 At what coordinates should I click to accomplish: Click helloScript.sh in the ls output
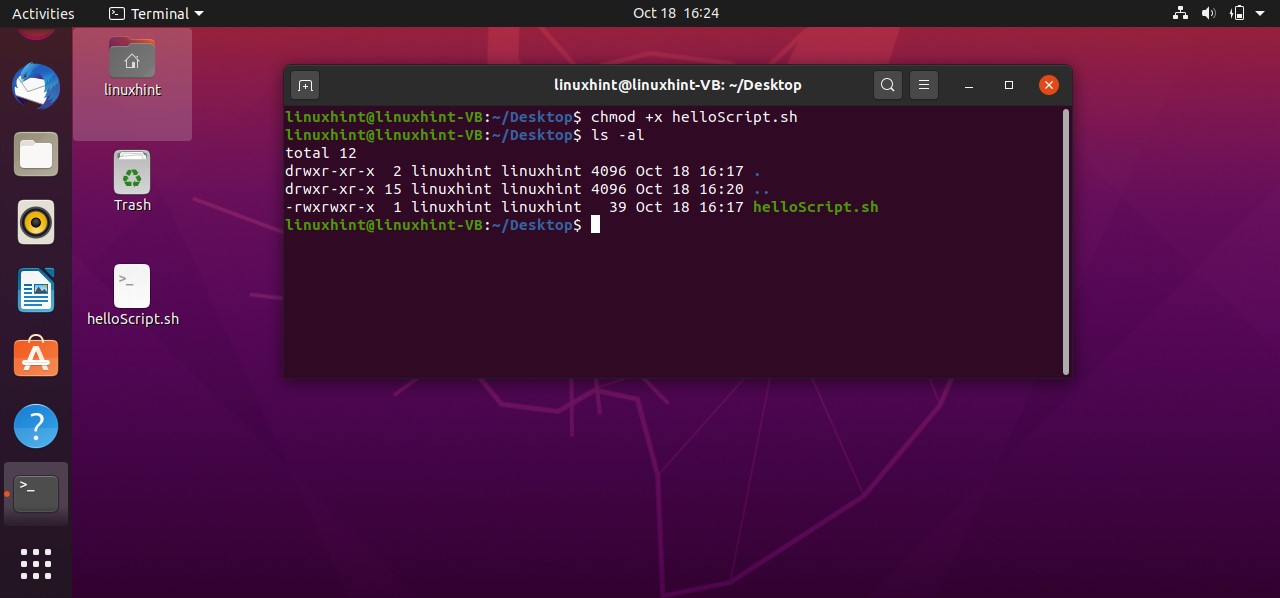(x=815, y=207)
